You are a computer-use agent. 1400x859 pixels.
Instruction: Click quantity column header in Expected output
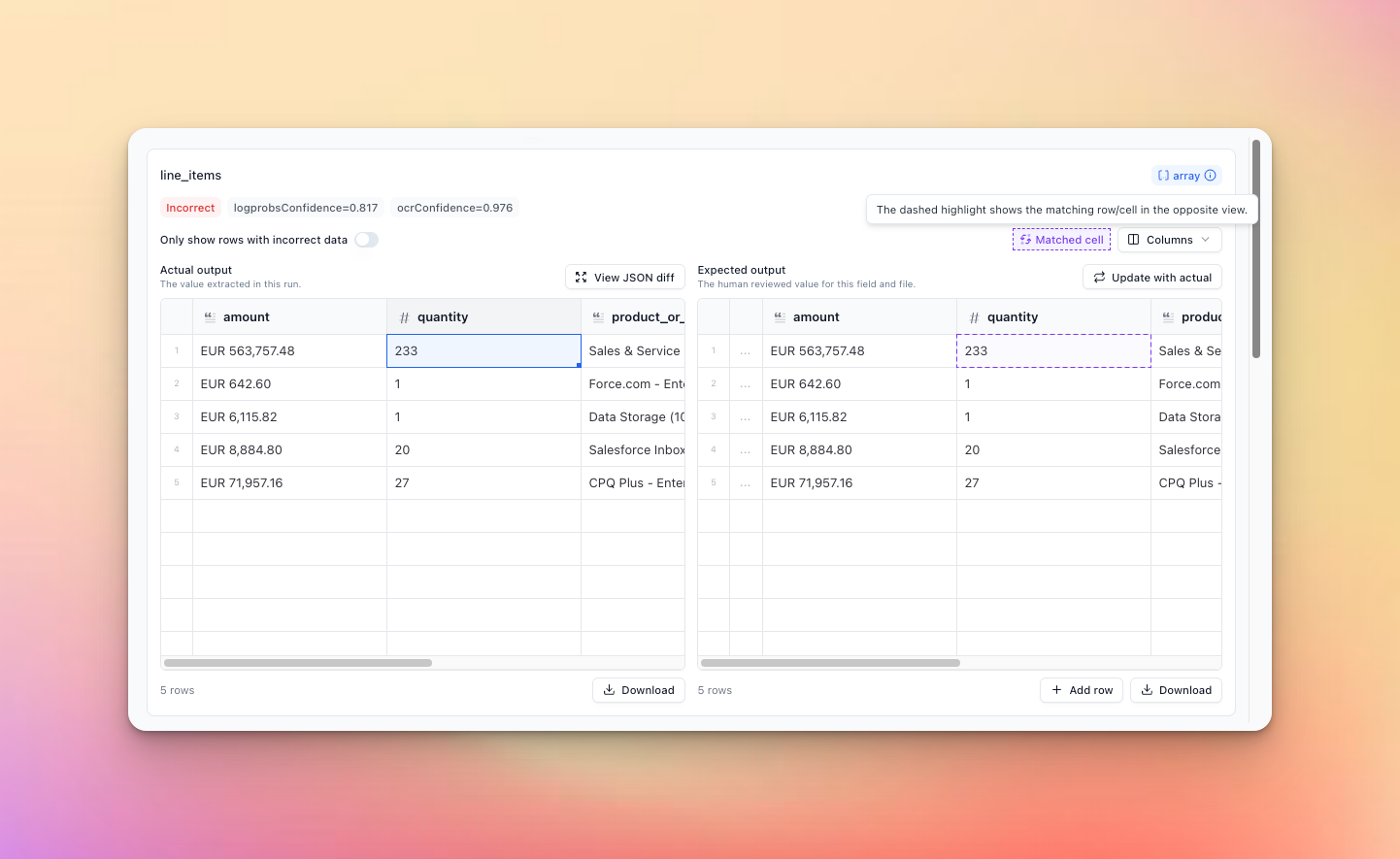click(x=1012, y=317)
